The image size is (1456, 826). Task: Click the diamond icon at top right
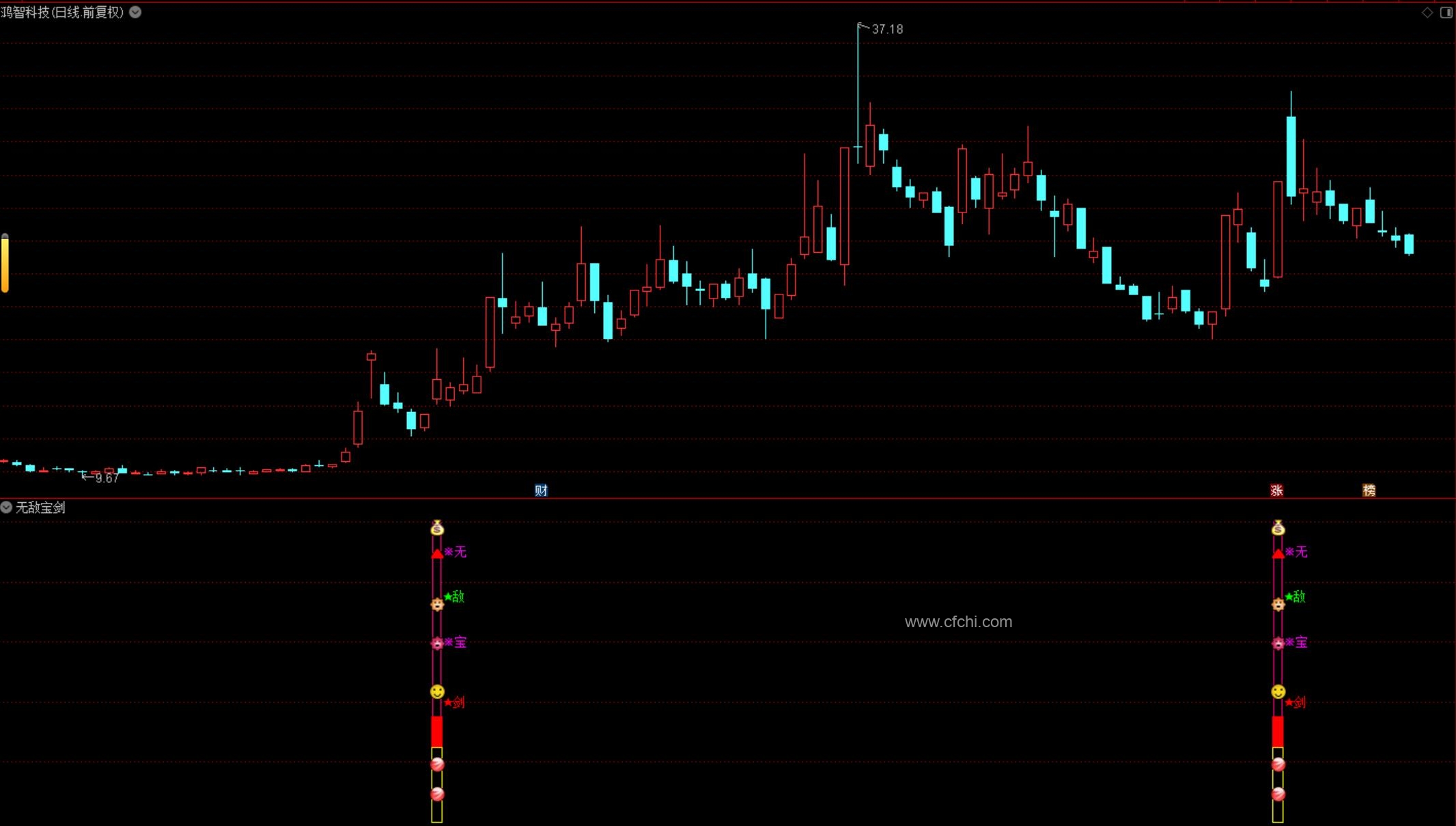pyautogui.click(x=1427, y=12)
